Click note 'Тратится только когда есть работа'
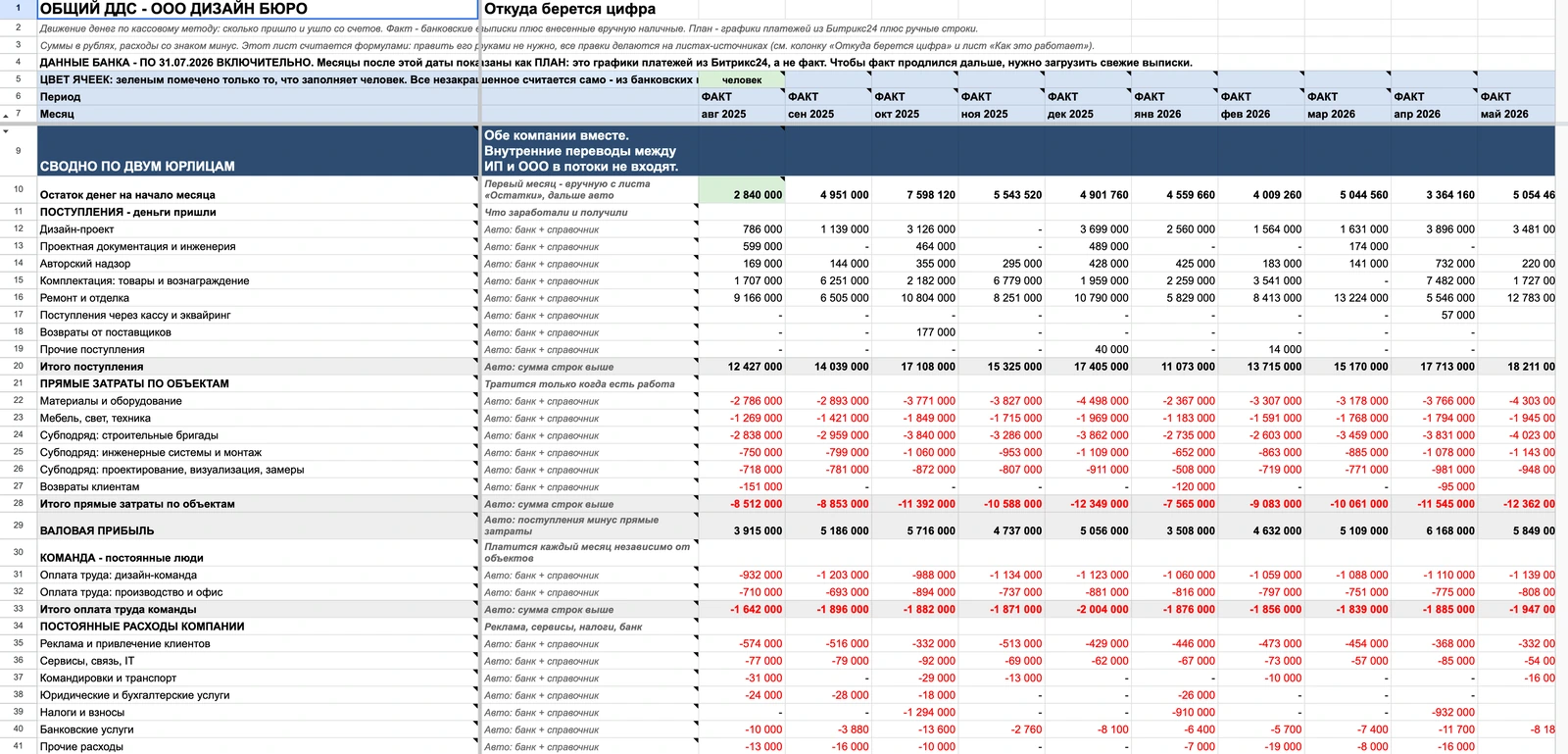 pos(589,383)
